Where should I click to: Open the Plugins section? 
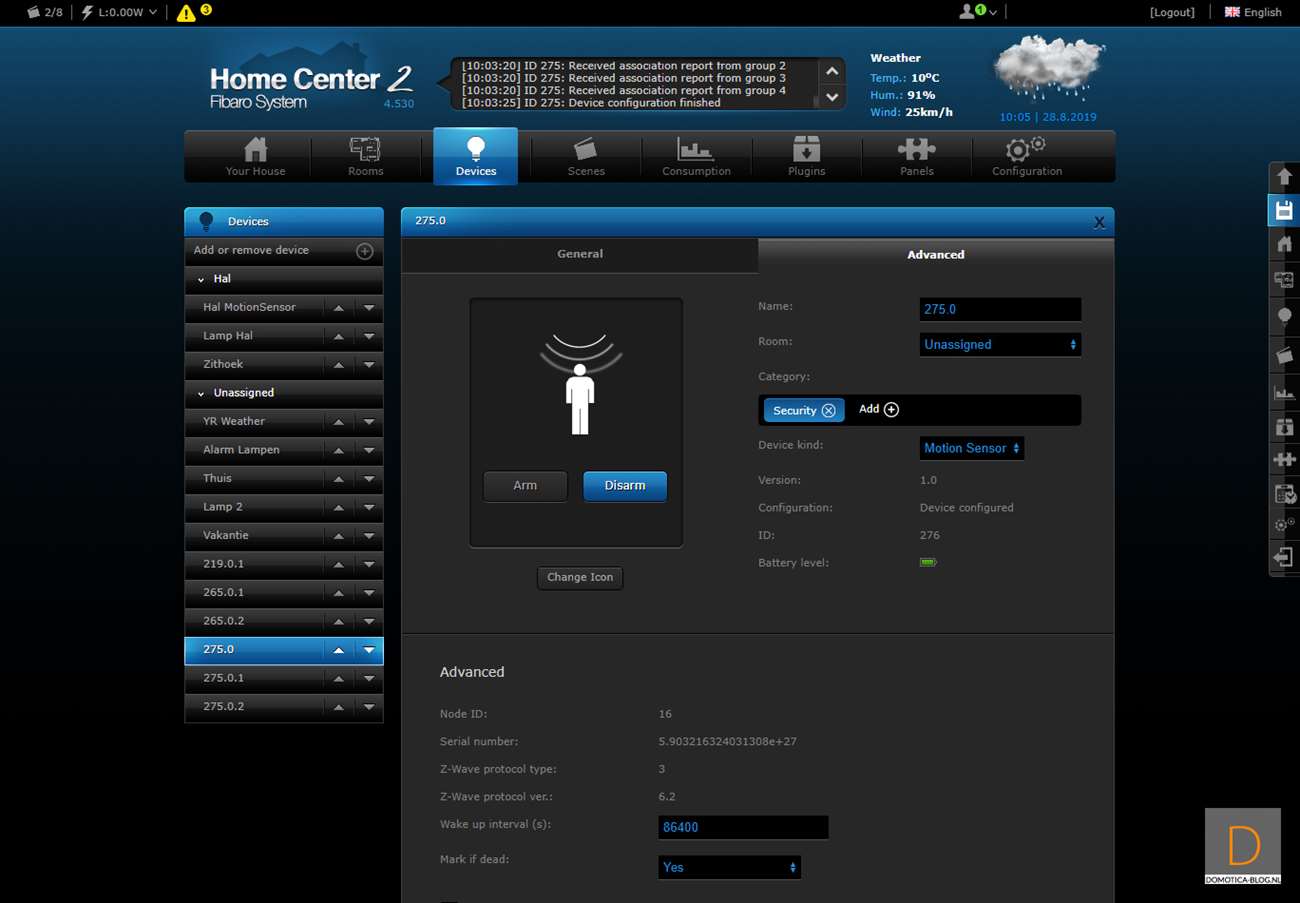(806, 157)
